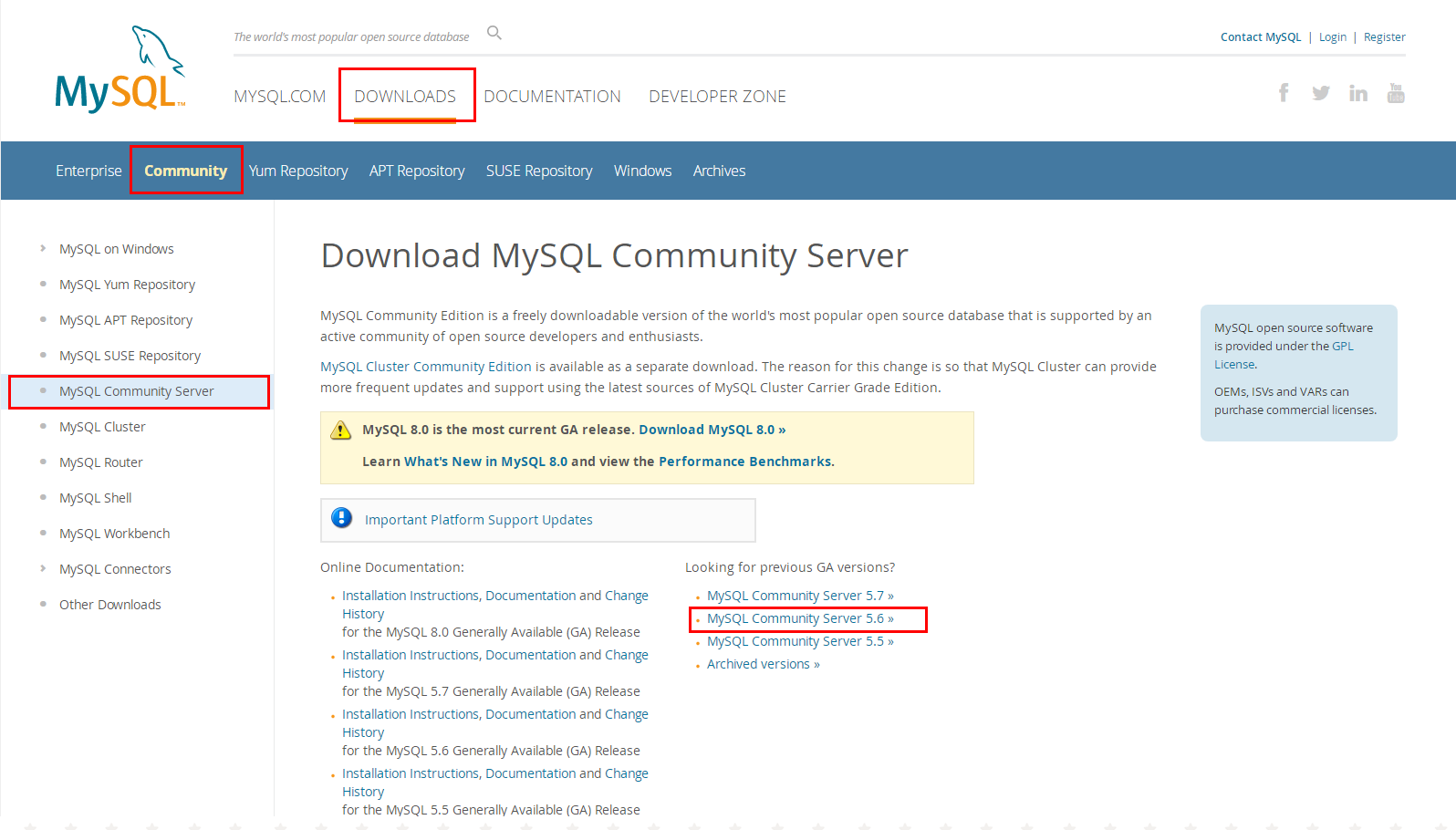Image resolution: width=1456 pixels, height=830 pixels.
Task: Open the GPL License link
Action: coord(1284,355)
